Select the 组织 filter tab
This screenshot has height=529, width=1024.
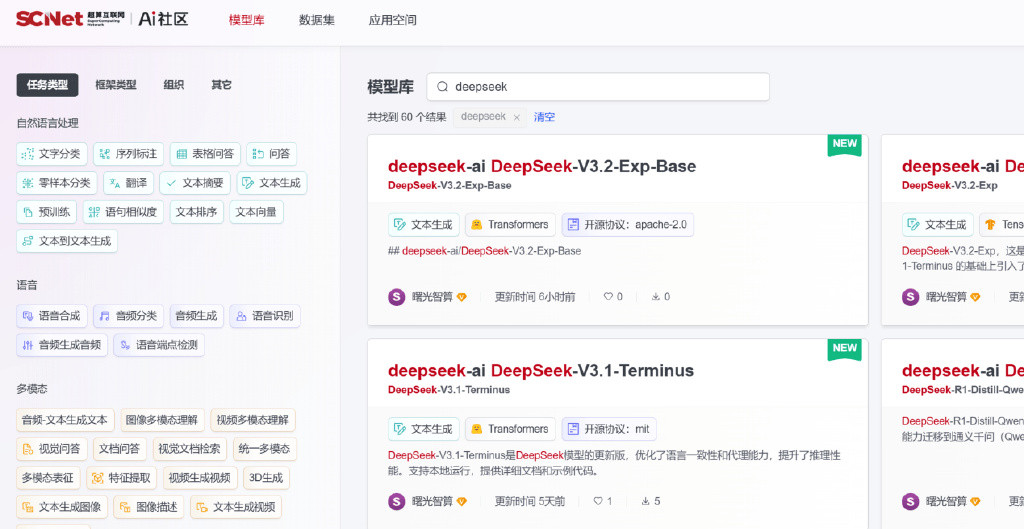pos(173,85)
